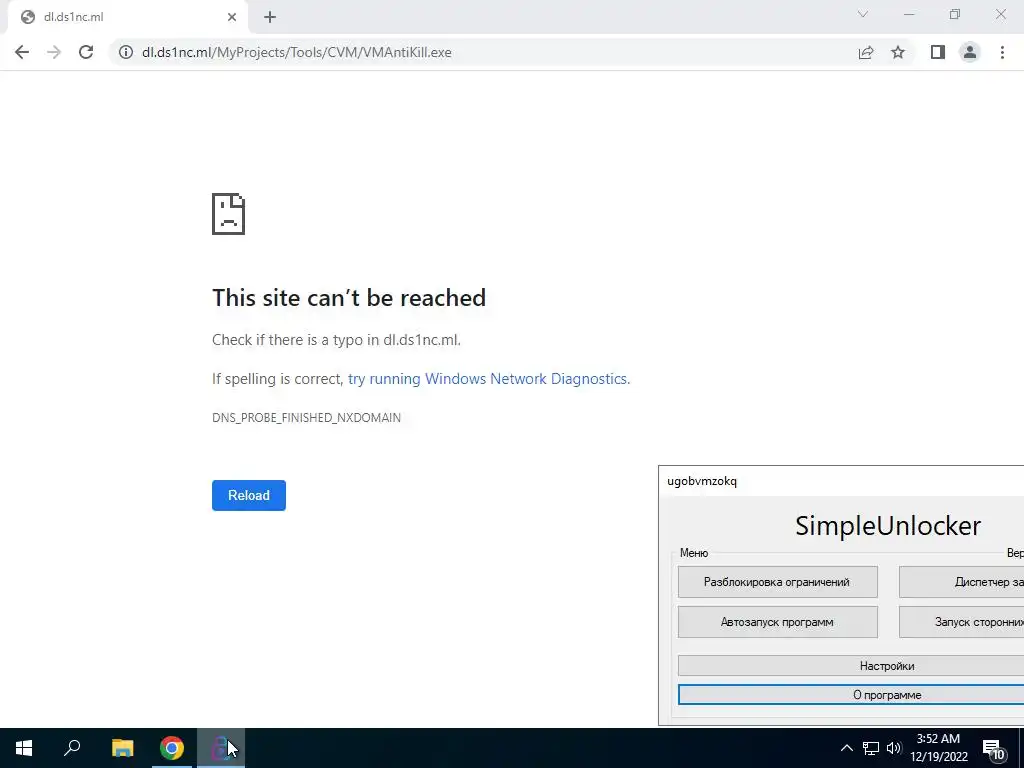Click Разблокировка ограничений button
Viewport: 1024px width, 768px height.
click(777, 582)
